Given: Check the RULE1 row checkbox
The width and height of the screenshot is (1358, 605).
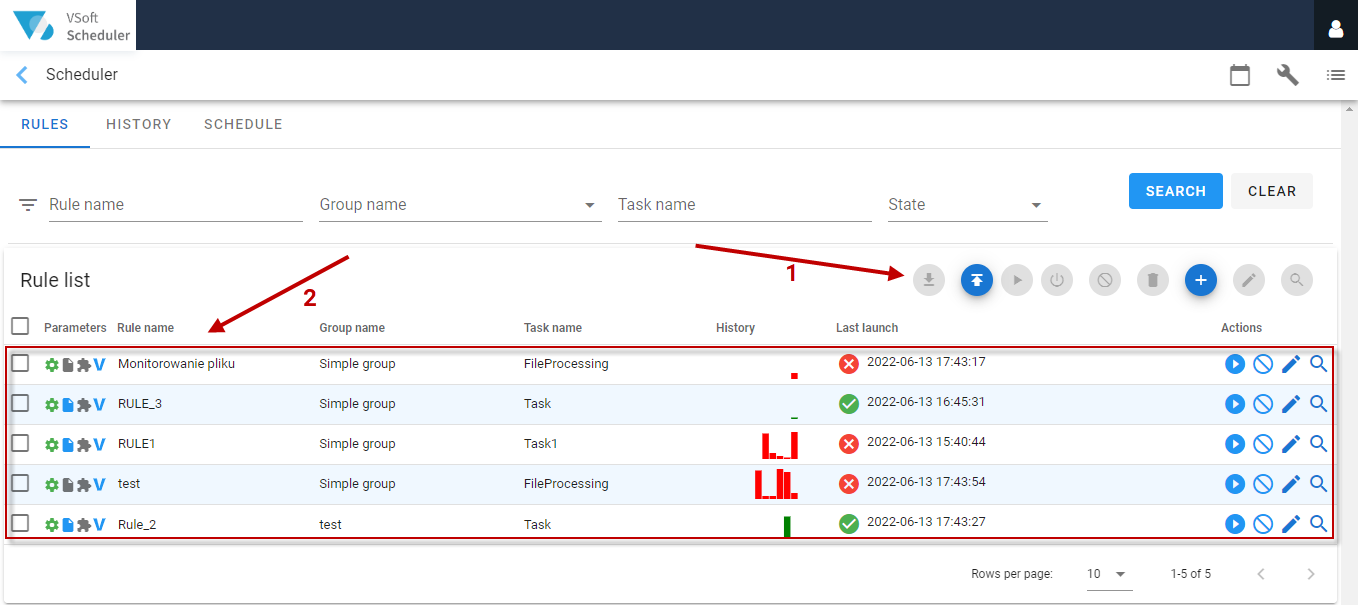Looking at the screenshot, I should pyautogui.click(x=20, y=443).
